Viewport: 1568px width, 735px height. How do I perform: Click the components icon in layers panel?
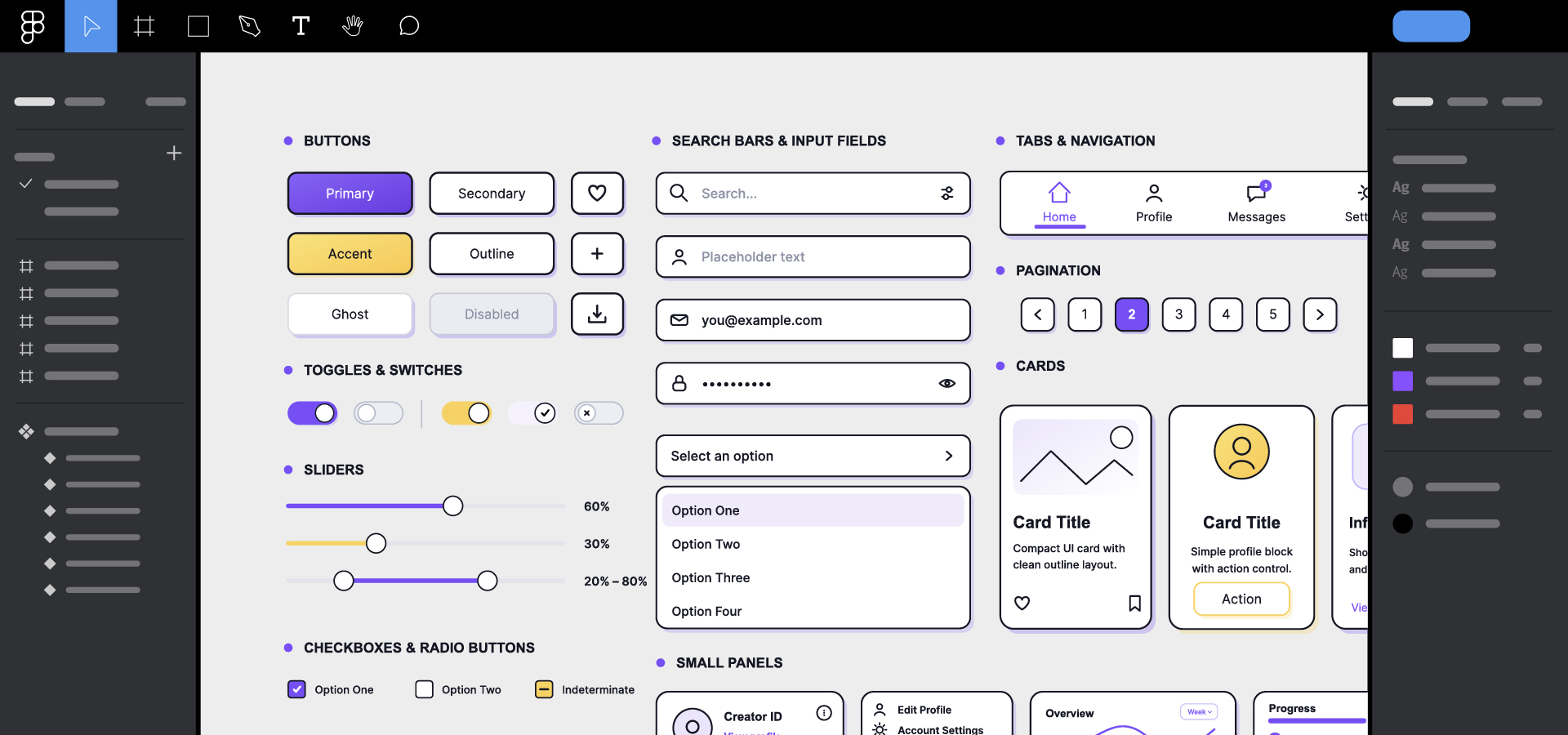(x=26, y=431)
